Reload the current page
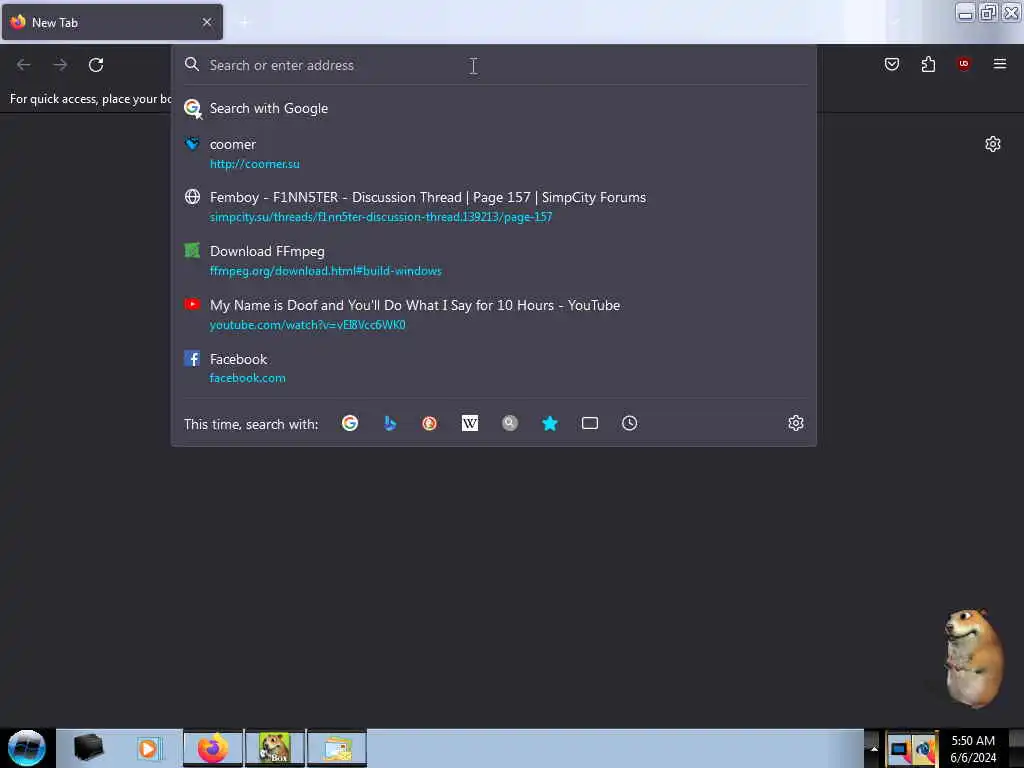The height and width of the screenshot is (768, 1024). 96,65
